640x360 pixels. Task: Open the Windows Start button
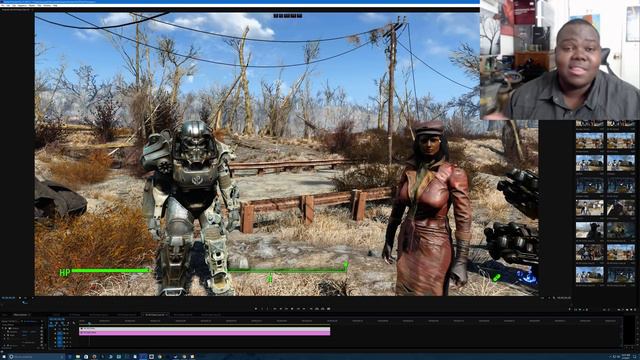pyautogui.click(x=4, y=357)
